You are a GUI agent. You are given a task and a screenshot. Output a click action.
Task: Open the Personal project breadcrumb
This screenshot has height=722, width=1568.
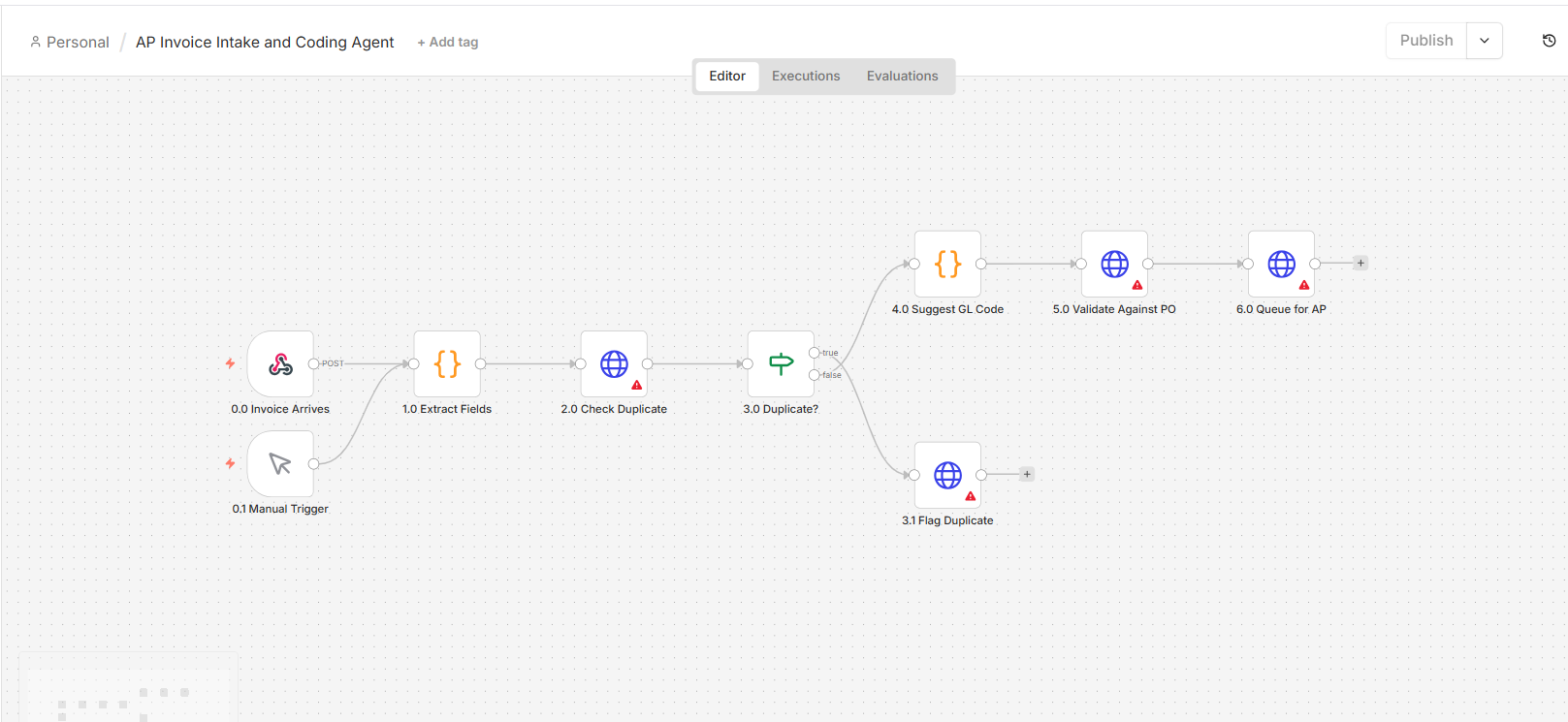70,42
